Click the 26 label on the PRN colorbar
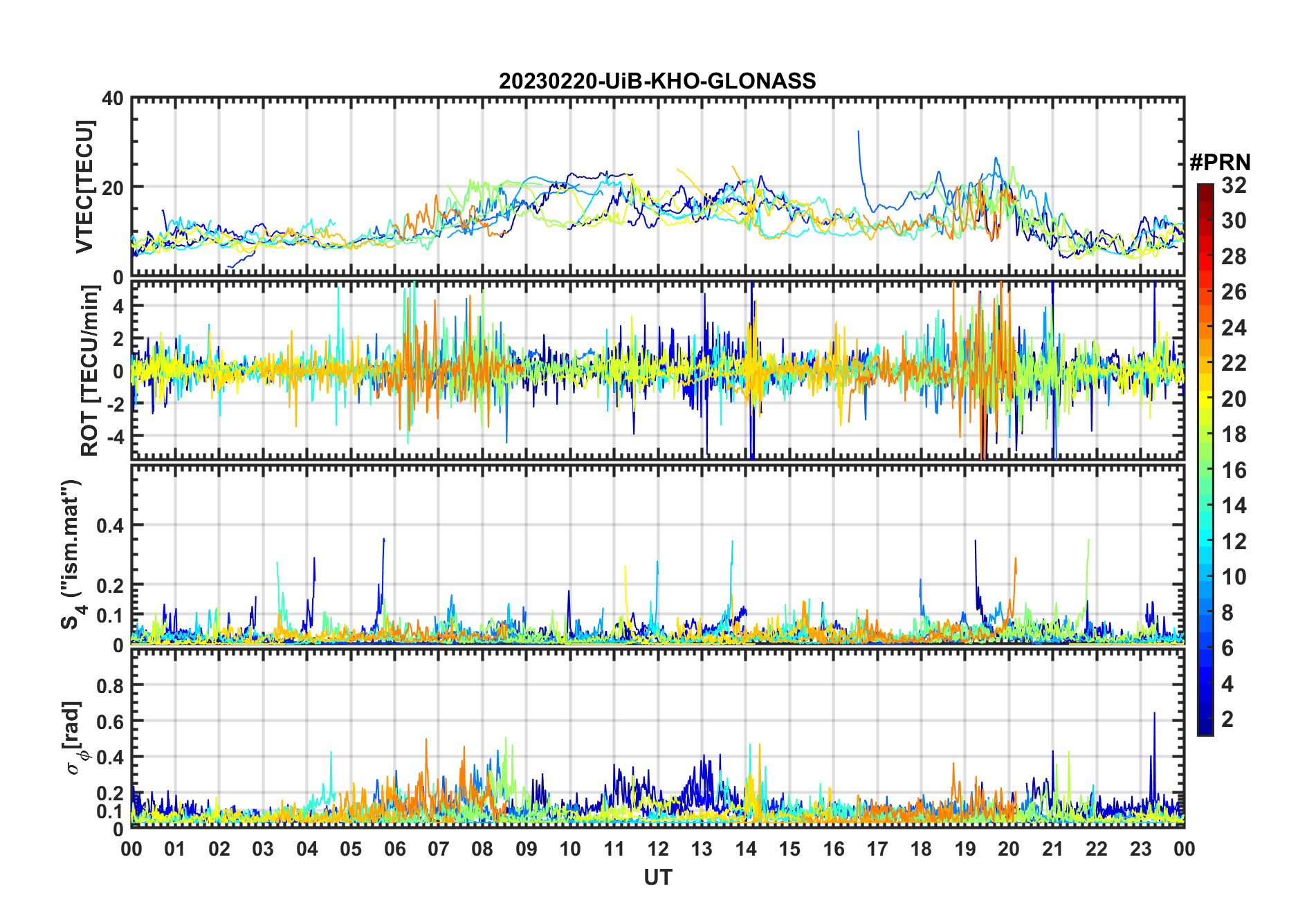 click(1234, 292)
